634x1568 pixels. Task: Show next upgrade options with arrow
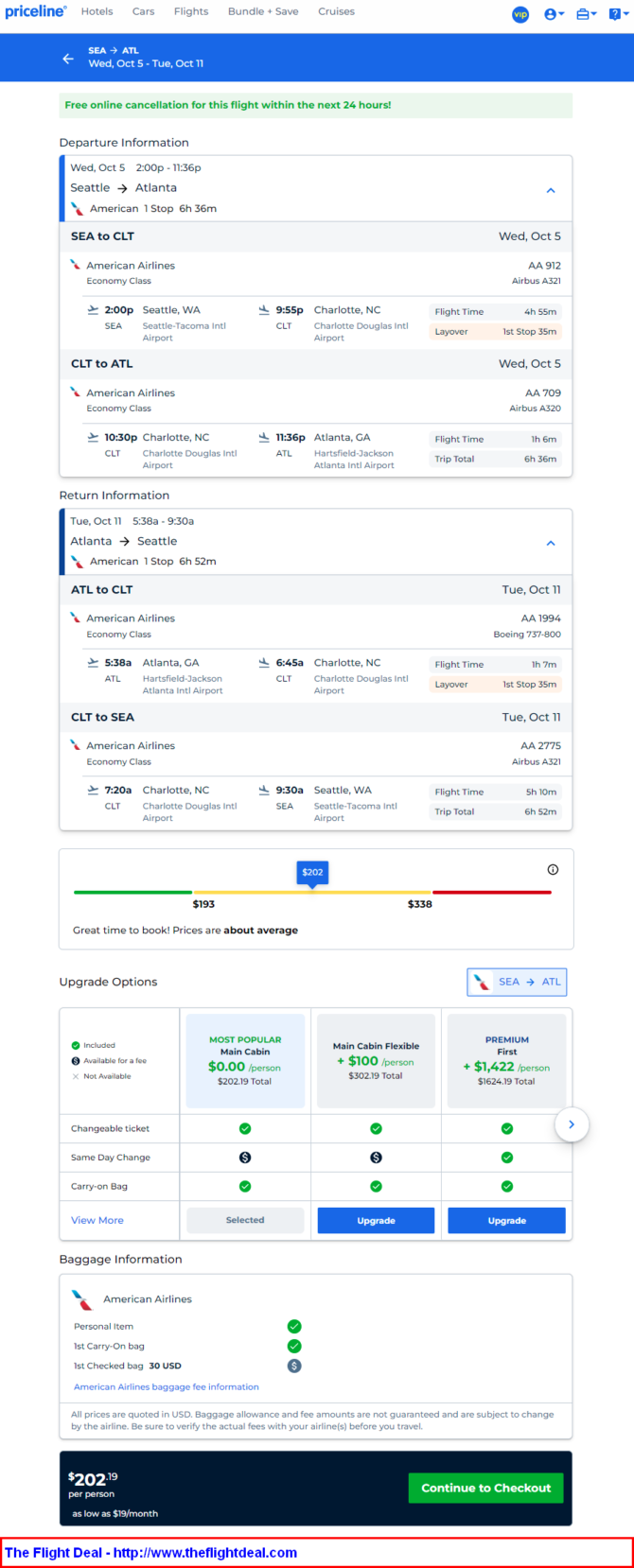[x=572, y=1124]
